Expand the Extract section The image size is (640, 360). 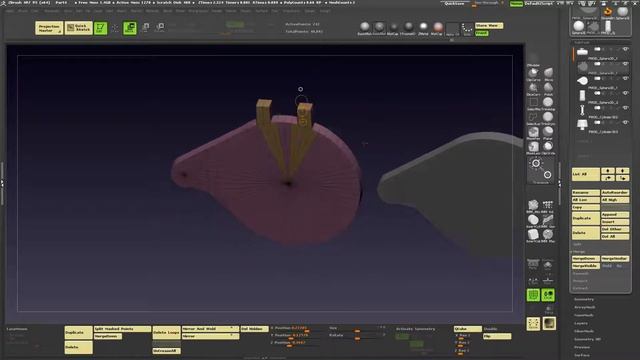coord(580,288)
